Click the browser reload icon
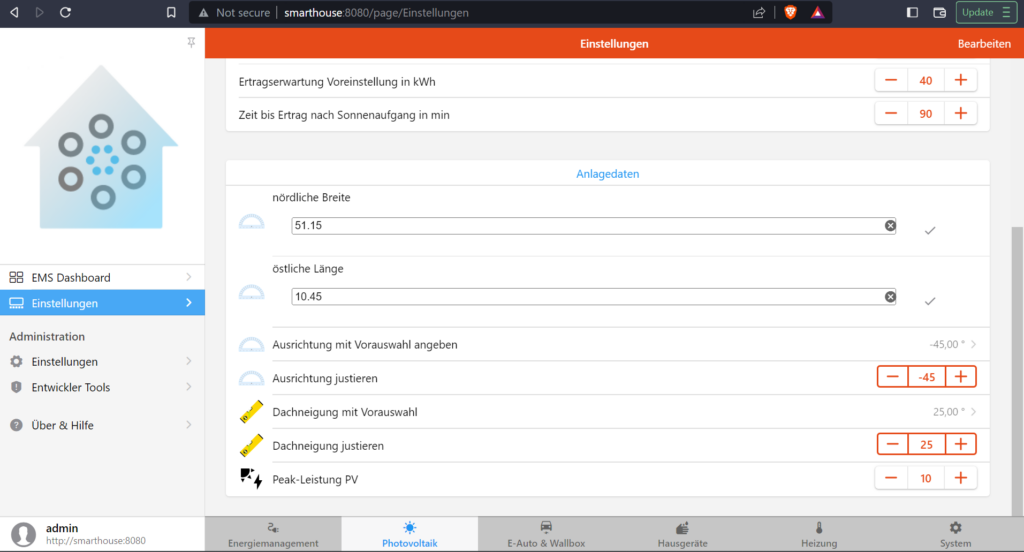Viewport: 1024px width, 552px height. 65,13
